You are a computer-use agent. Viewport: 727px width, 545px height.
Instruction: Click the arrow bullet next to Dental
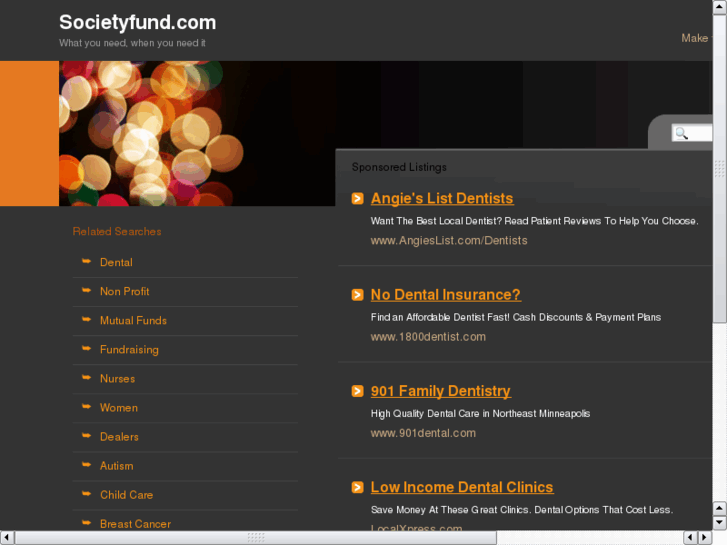(86, 262)
